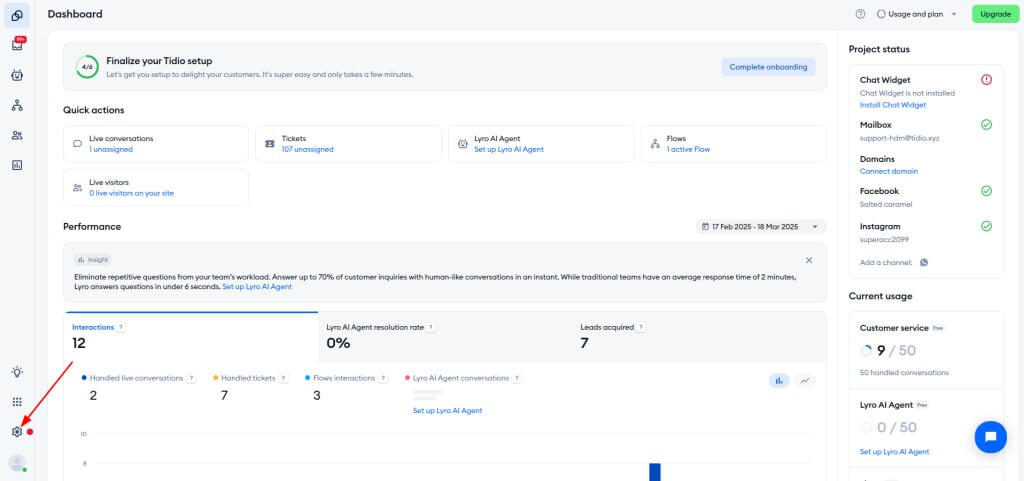1024x481 pixels.
Task: Open the Flows sidebar icon
Action: [17, 105]
